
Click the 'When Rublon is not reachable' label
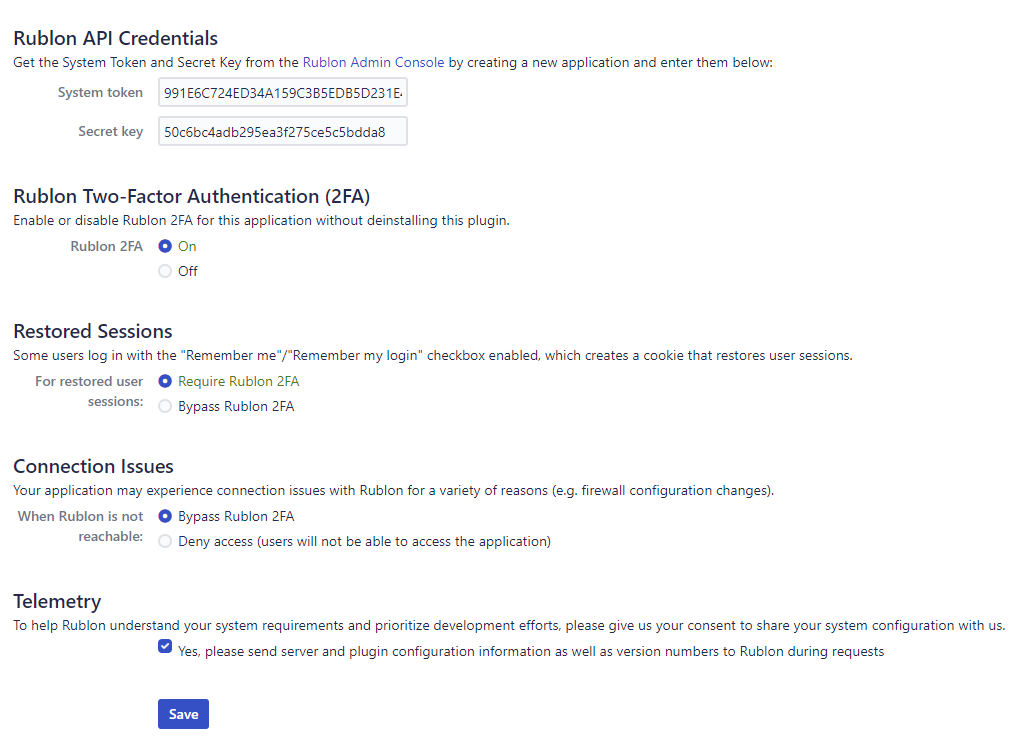[x=81, y=526]
